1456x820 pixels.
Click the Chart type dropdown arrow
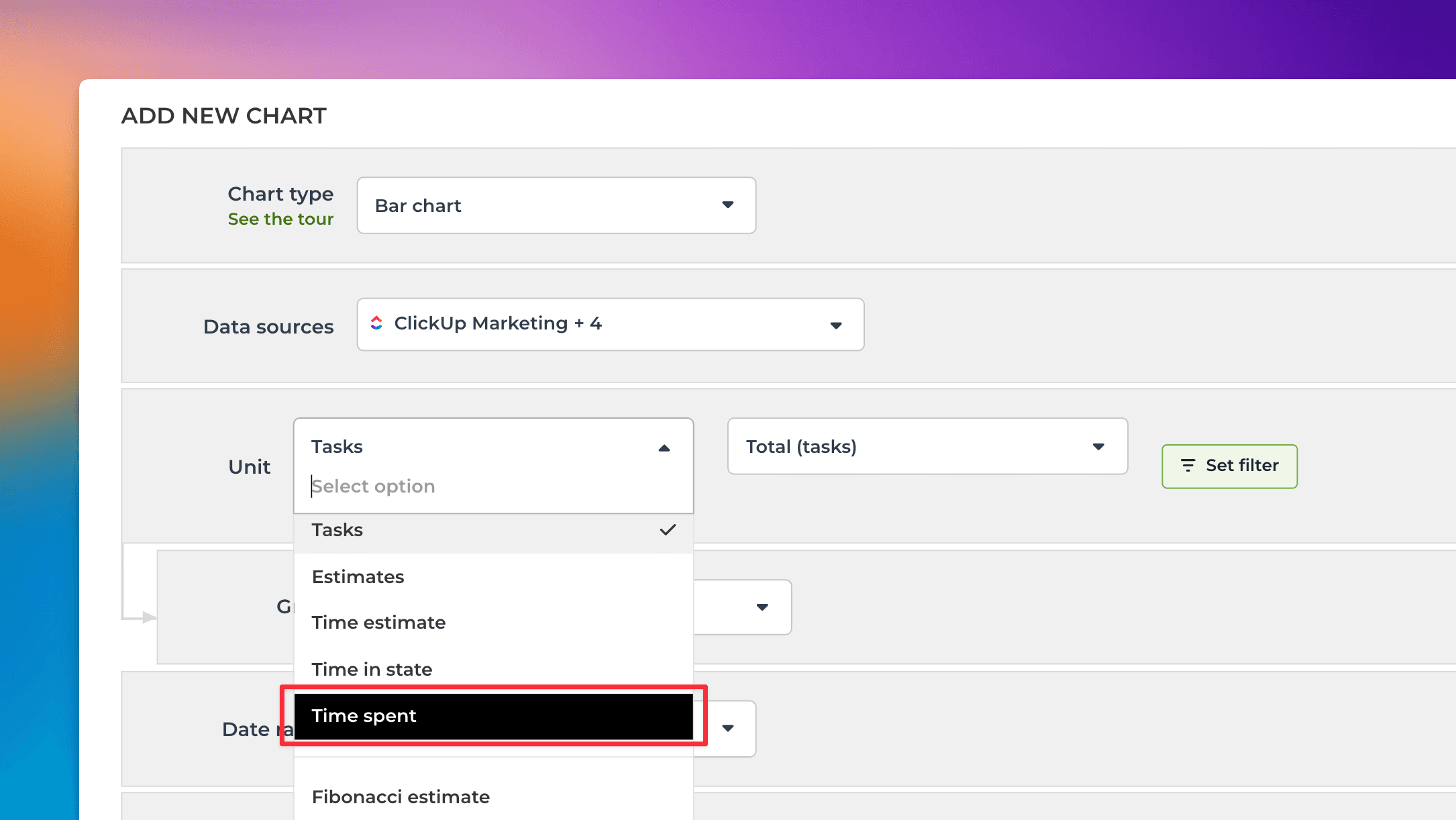pyautogui.click(x=727, y=205)
